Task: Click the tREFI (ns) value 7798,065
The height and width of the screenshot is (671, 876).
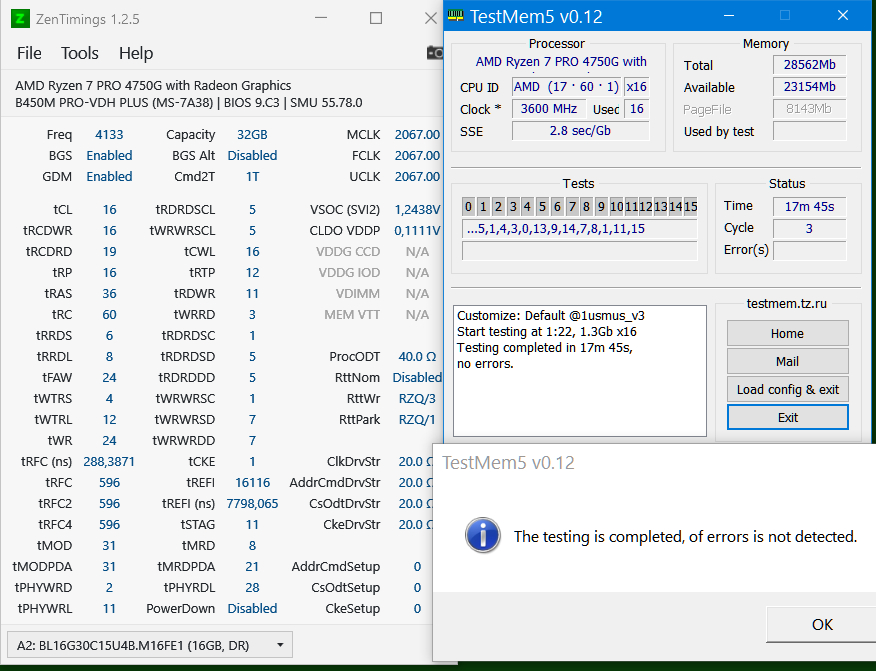Action: [x=252, y=503]
